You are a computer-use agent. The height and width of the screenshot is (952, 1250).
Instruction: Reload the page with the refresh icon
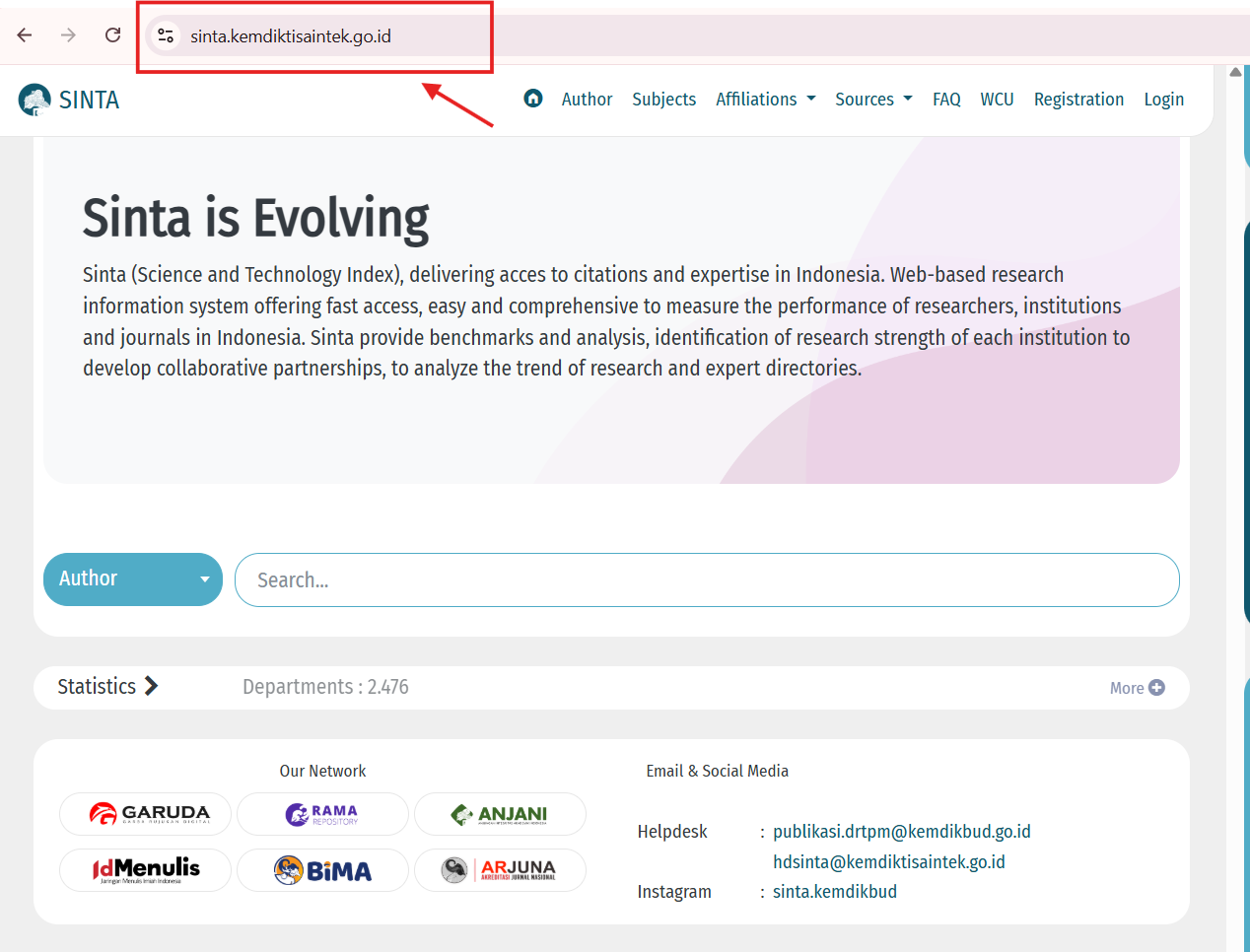click(x=113, y=35)
